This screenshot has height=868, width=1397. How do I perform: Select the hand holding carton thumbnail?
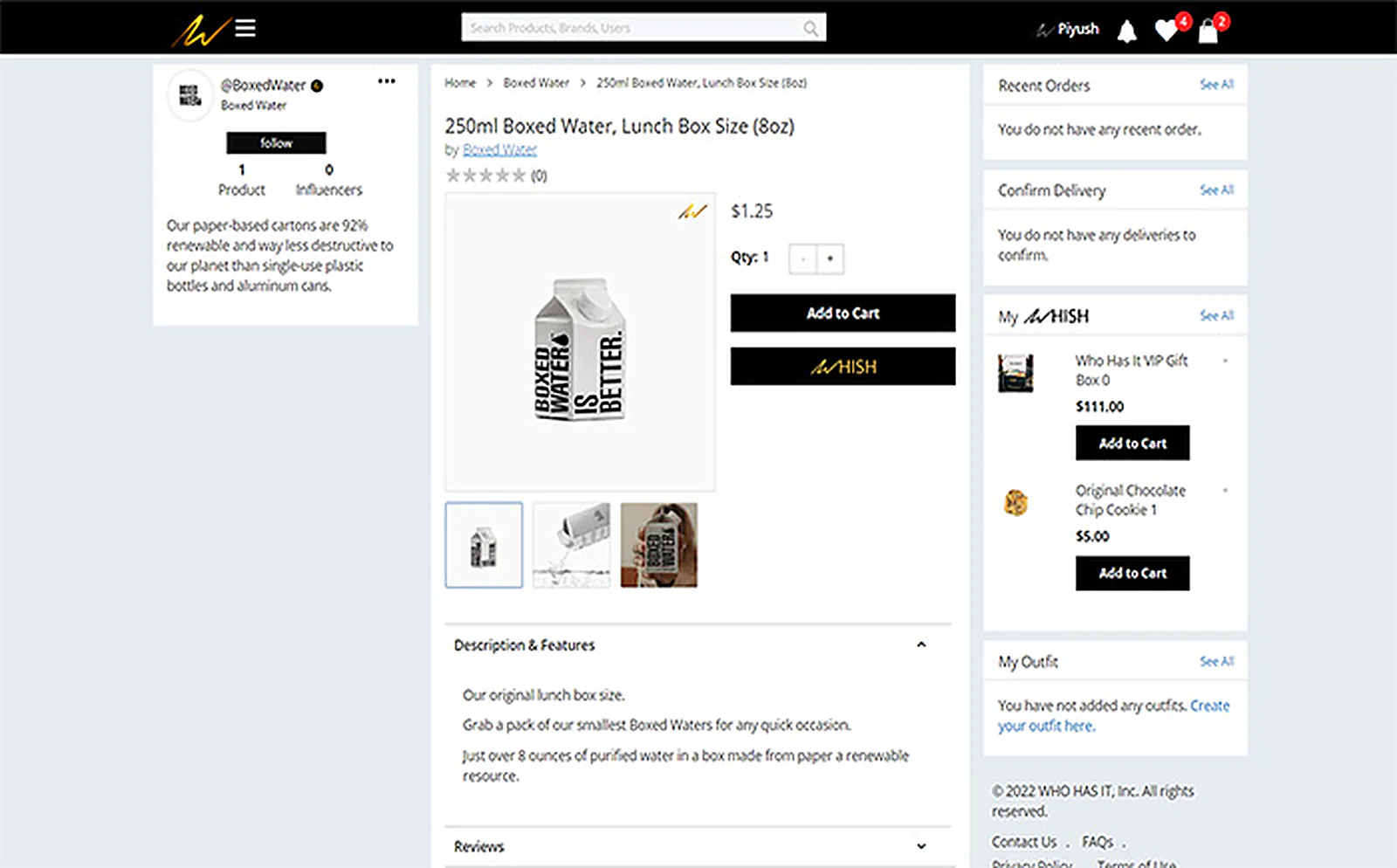[659, 545]
